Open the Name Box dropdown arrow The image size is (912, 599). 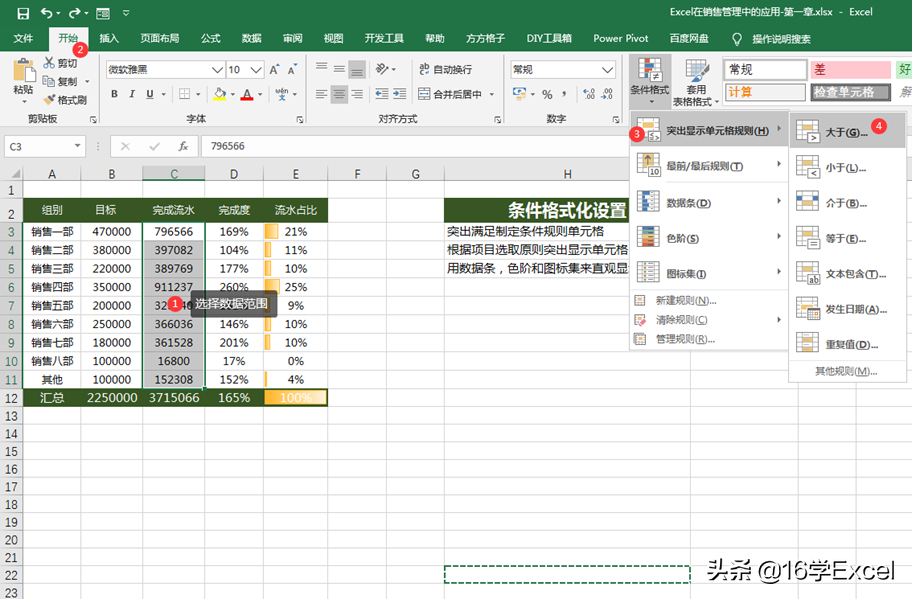(x=77, y=146)
